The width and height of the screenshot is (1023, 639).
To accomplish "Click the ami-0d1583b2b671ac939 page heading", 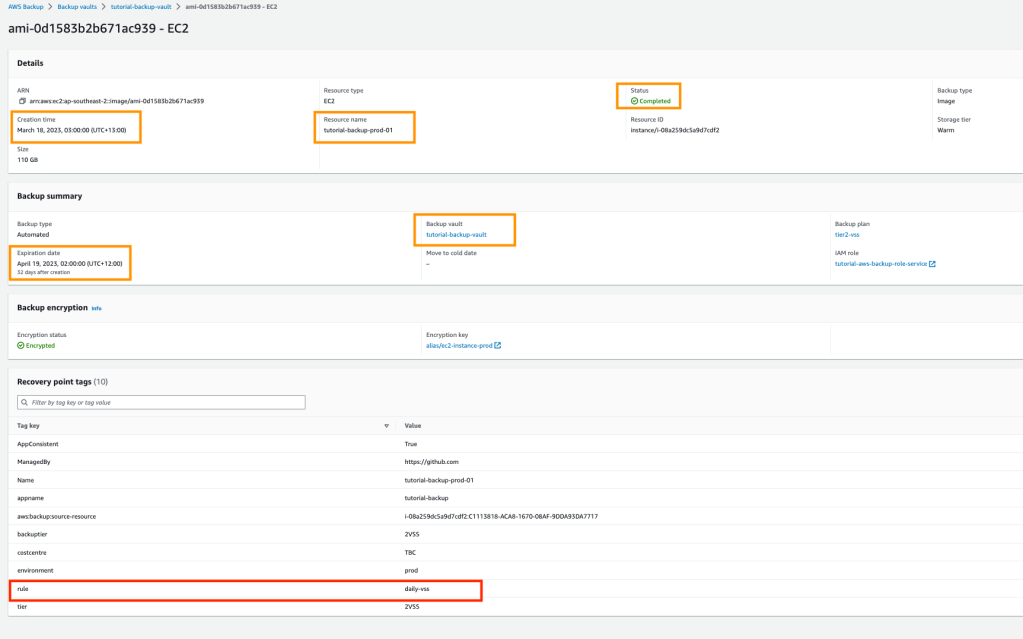I will pos(98,28).
